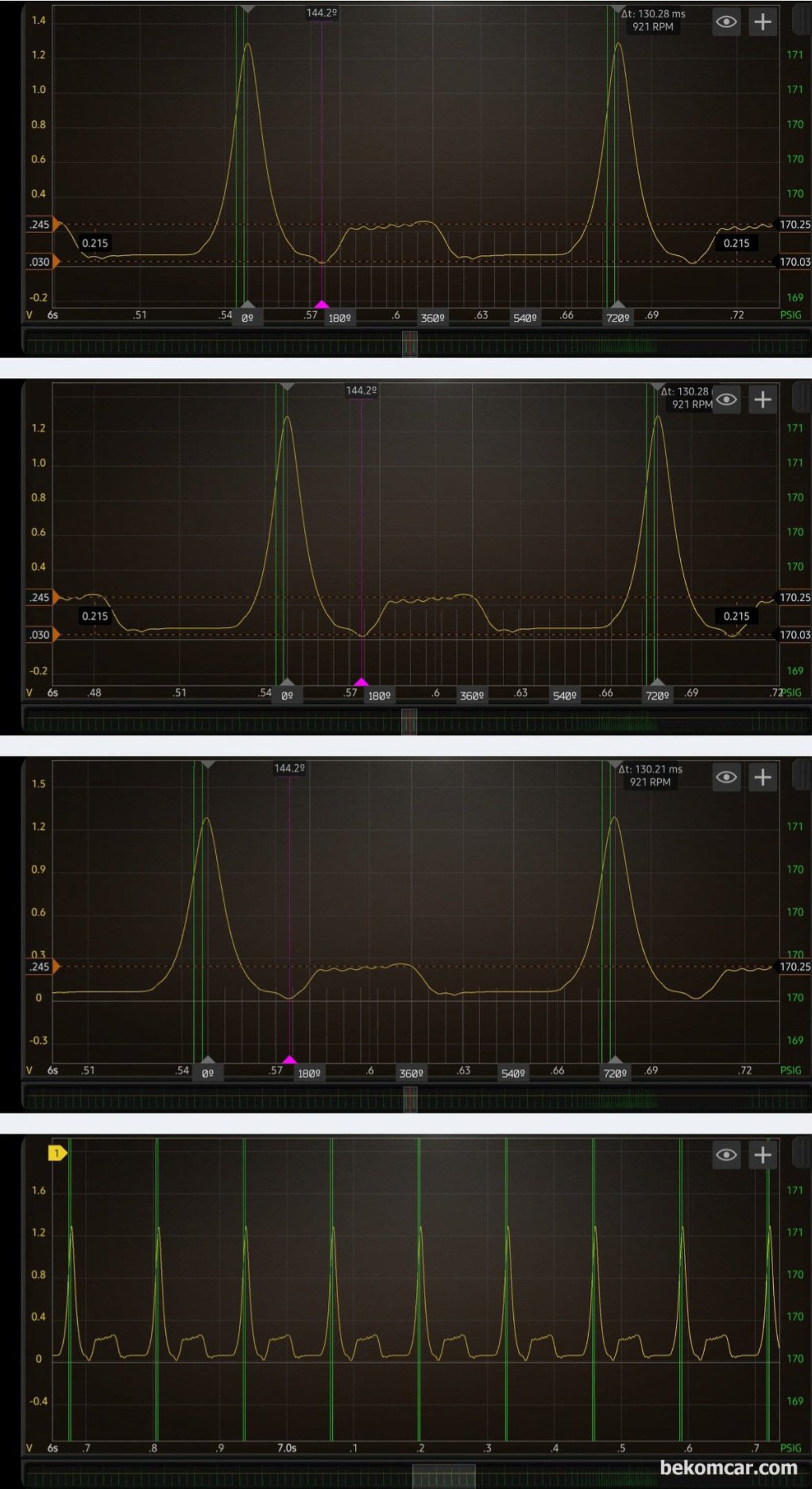This screenshot has height=1489, width=812.
Task: Click the magenta triangle cursor in the top panel
Action: click(x=321, y=304)
